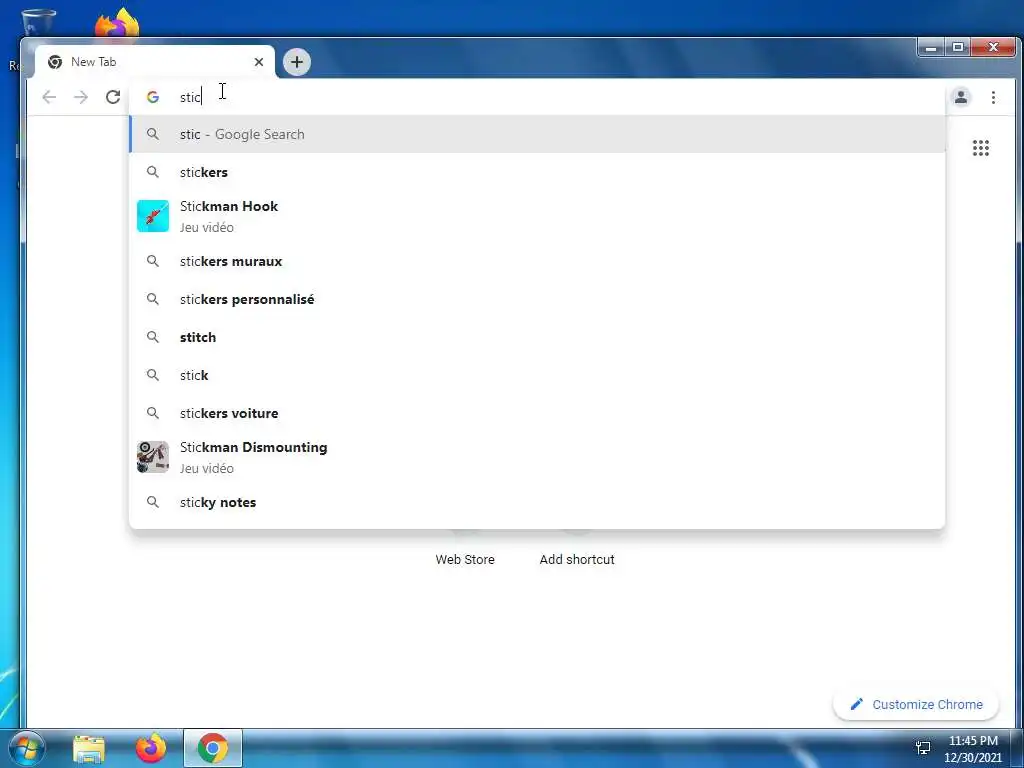
Task: Open the Chrome profile avatar menu
Action: point(961,97)
